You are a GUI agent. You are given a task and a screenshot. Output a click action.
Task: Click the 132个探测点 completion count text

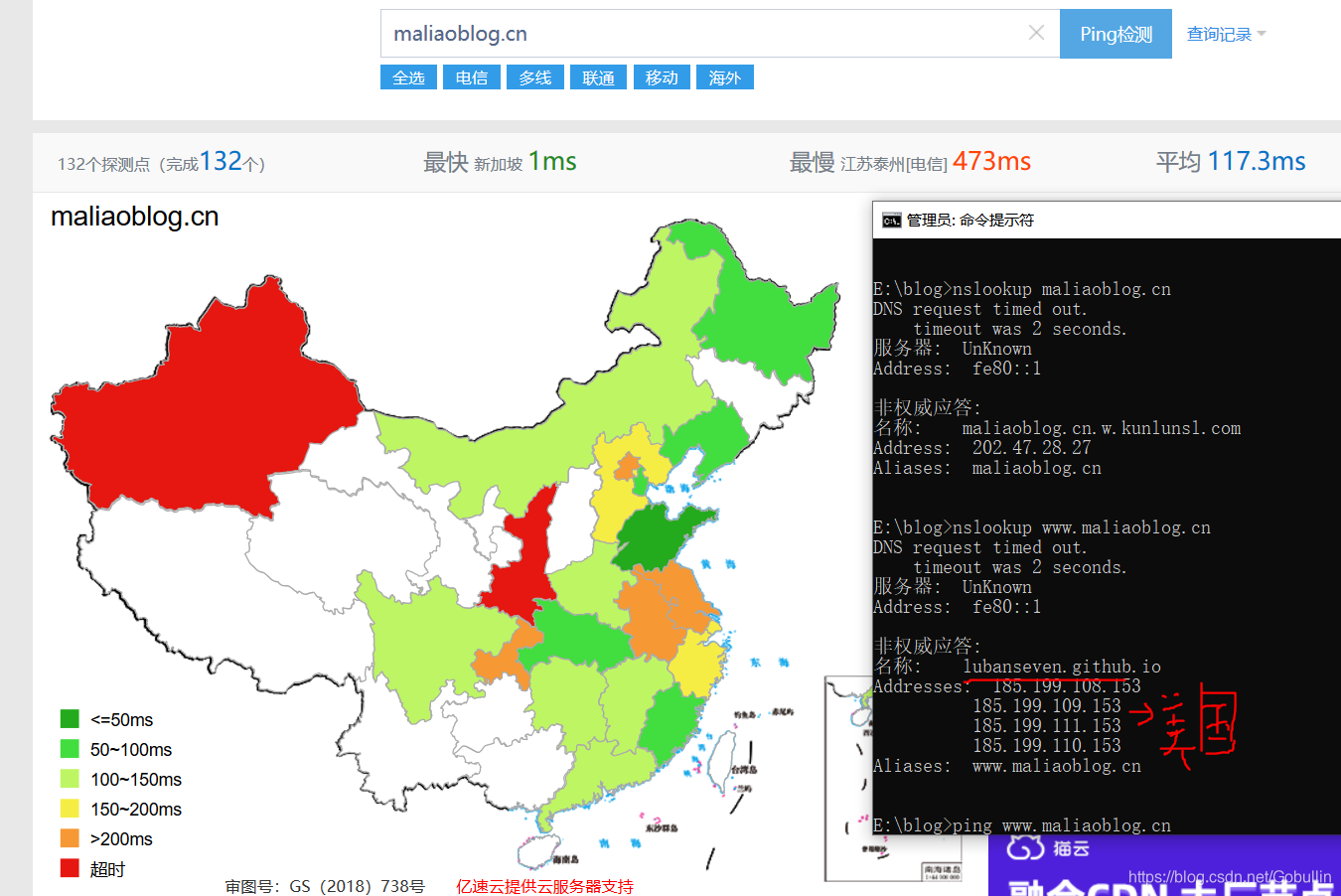161,162
